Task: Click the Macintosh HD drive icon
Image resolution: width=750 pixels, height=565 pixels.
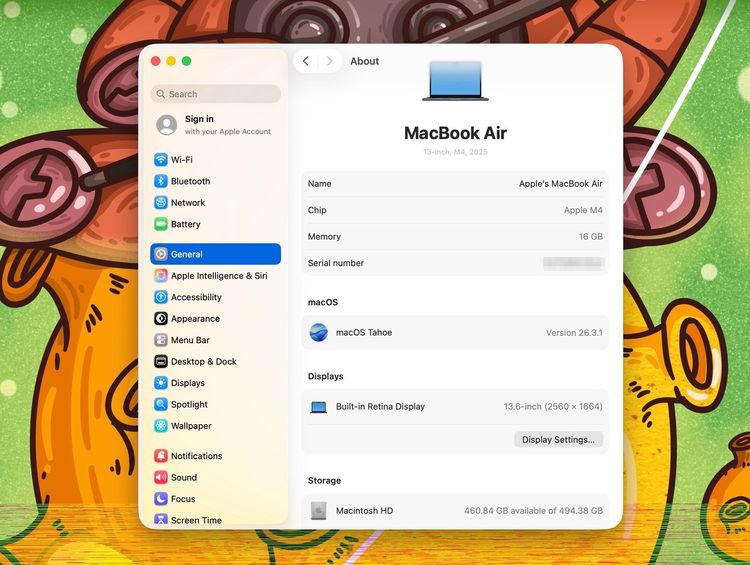Action: pos(319,510)
